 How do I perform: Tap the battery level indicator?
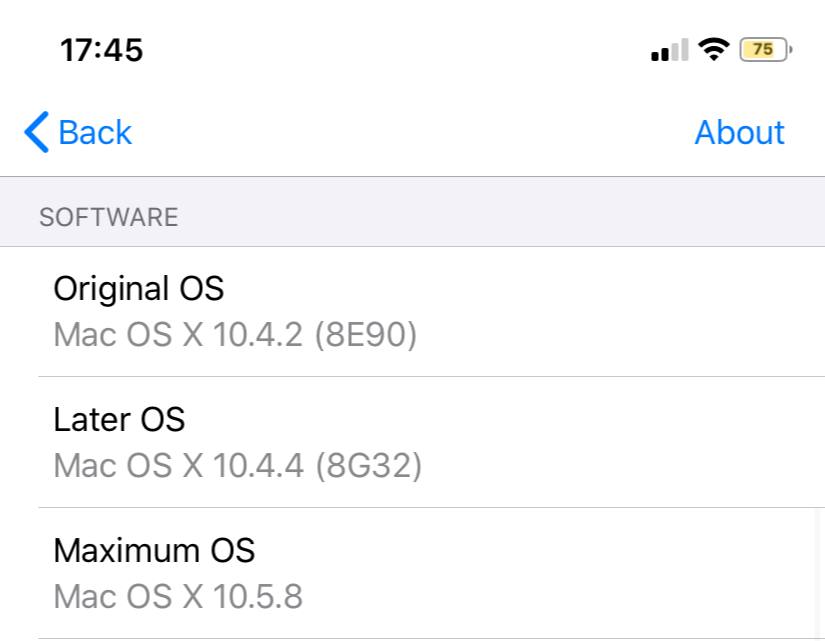[764, 49]
